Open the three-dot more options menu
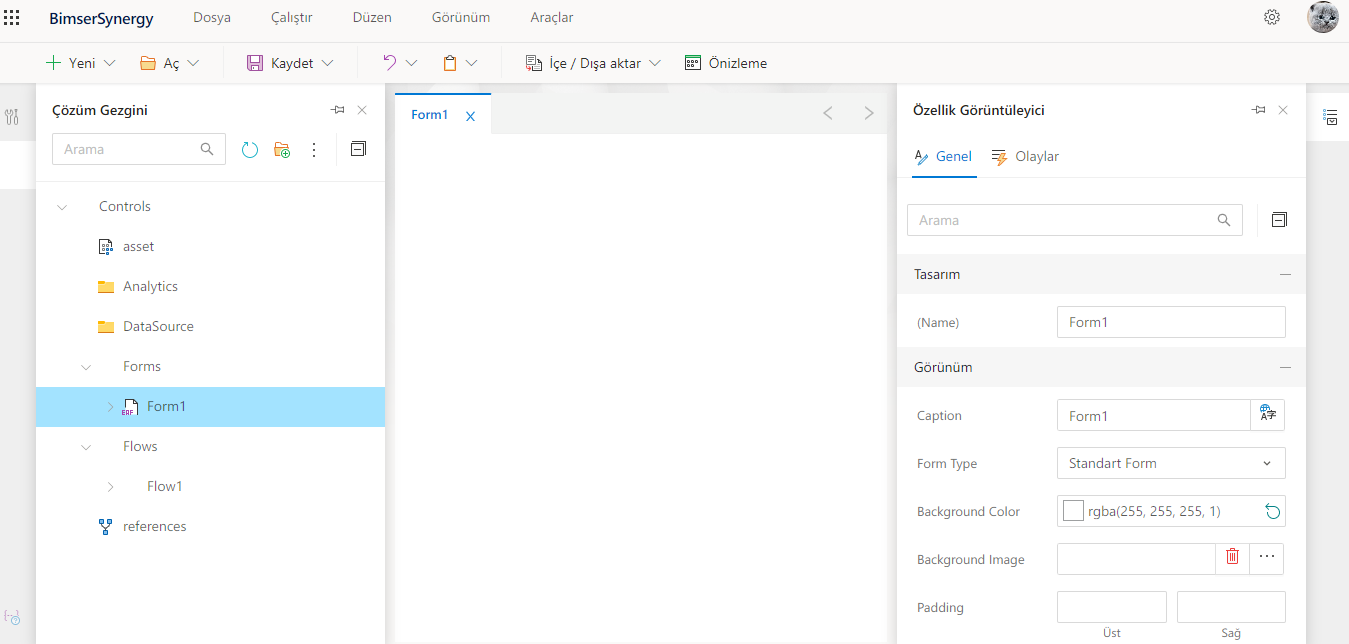The height and width of the screenshot is (644, 1349). (x=314, y=150)
